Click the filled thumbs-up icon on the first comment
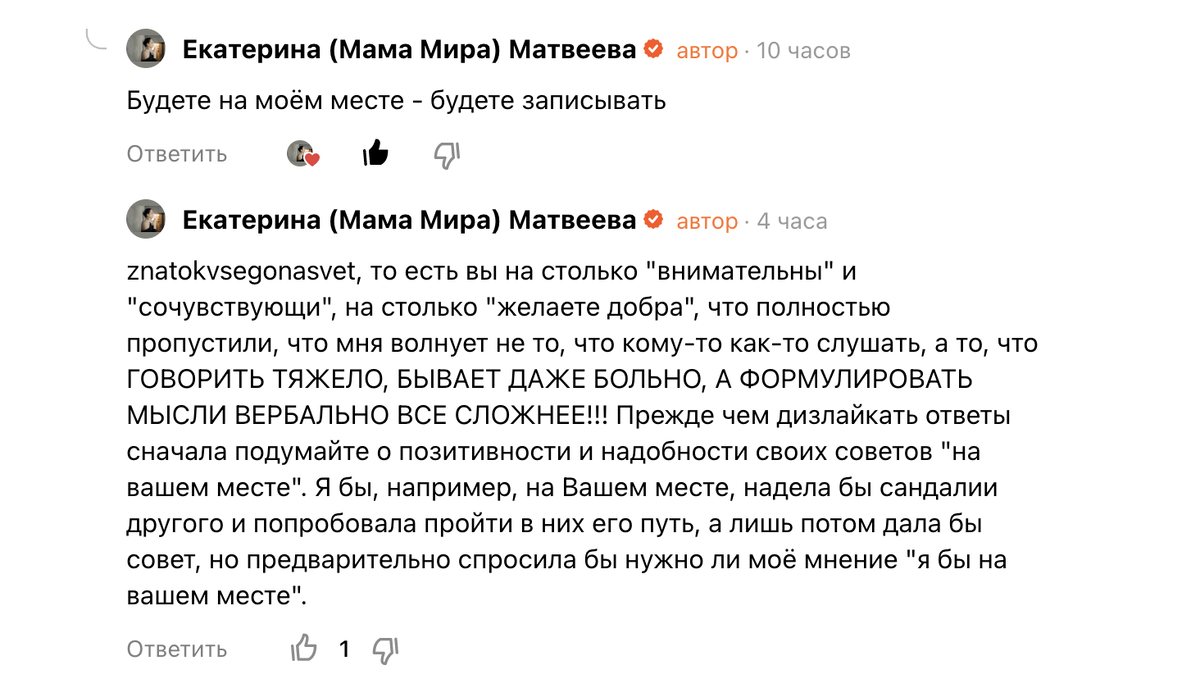Viewport: 1200px width, 697px height. coord(375,153)
